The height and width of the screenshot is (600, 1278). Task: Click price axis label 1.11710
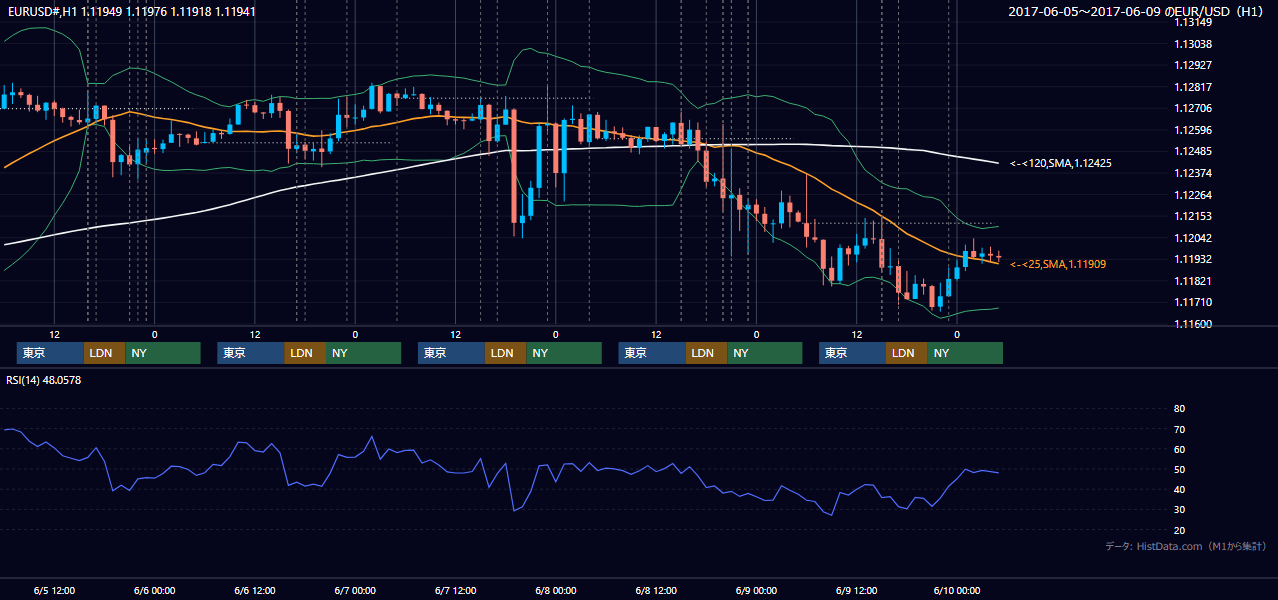(x=1193, y=302)
